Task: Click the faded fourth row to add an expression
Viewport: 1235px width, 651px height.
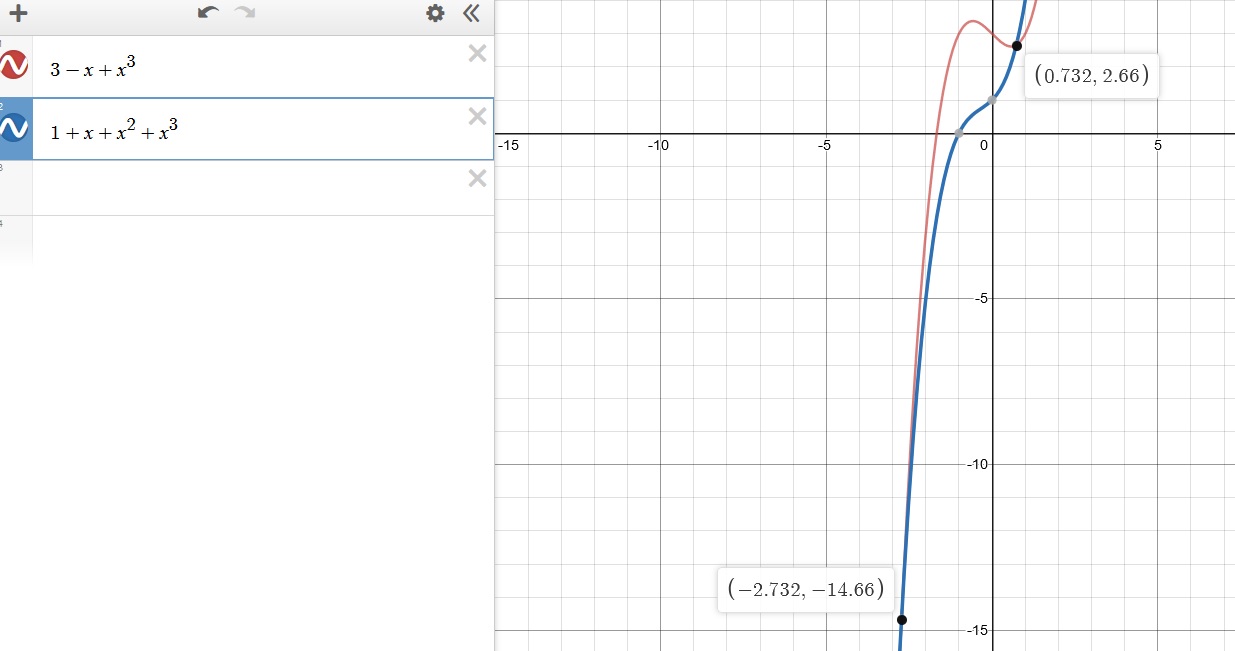Action: click(250, 240)
